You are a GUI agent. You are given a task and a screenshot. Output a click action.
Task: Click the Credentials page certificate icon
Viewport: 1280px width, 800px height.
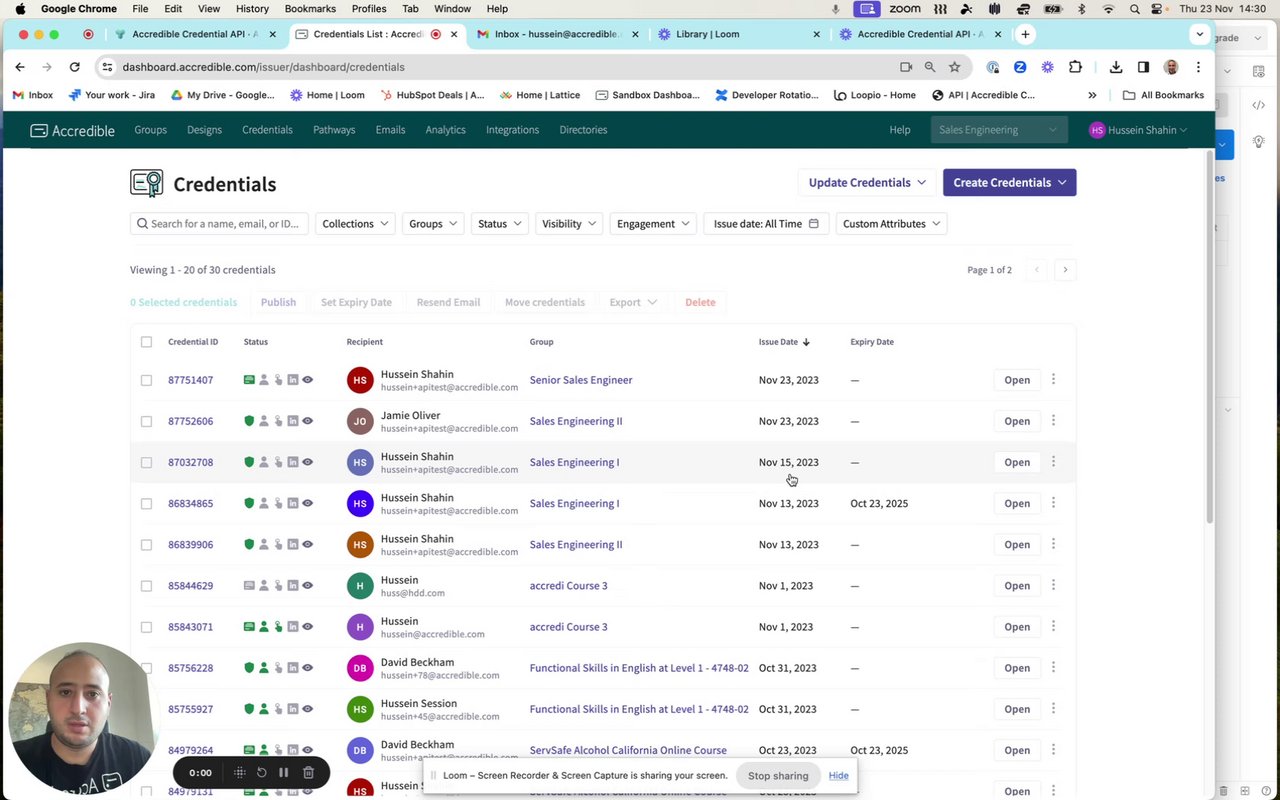146,183
